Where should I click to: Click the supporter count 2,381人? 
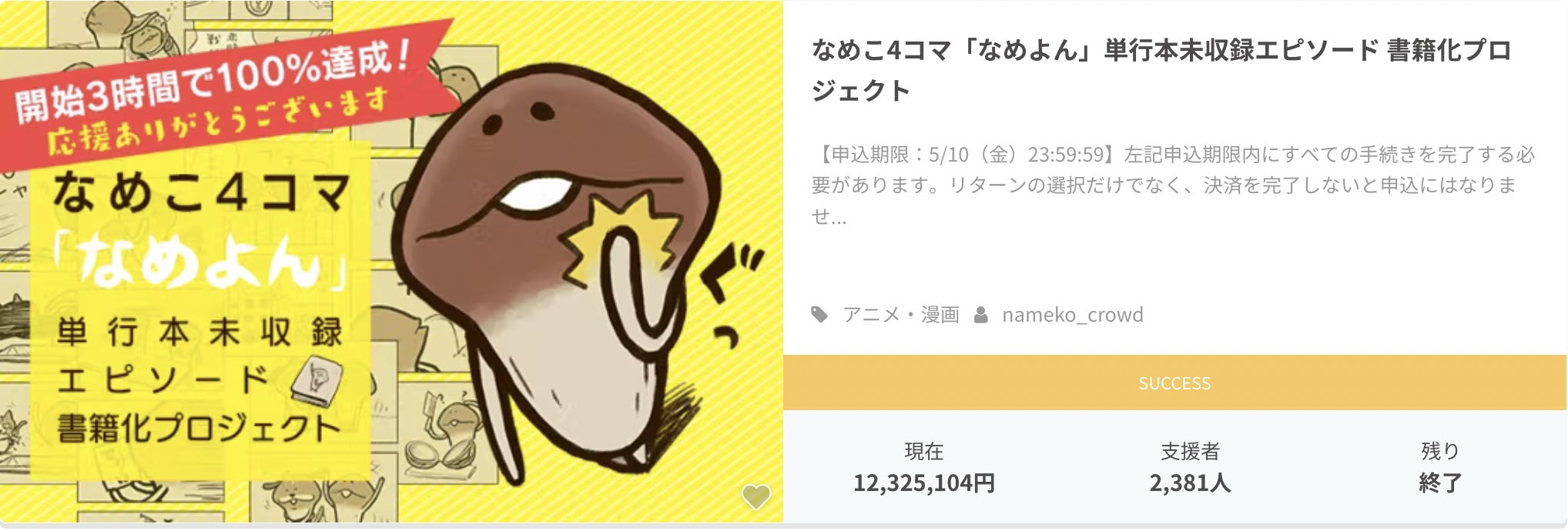coord(1190,483)
